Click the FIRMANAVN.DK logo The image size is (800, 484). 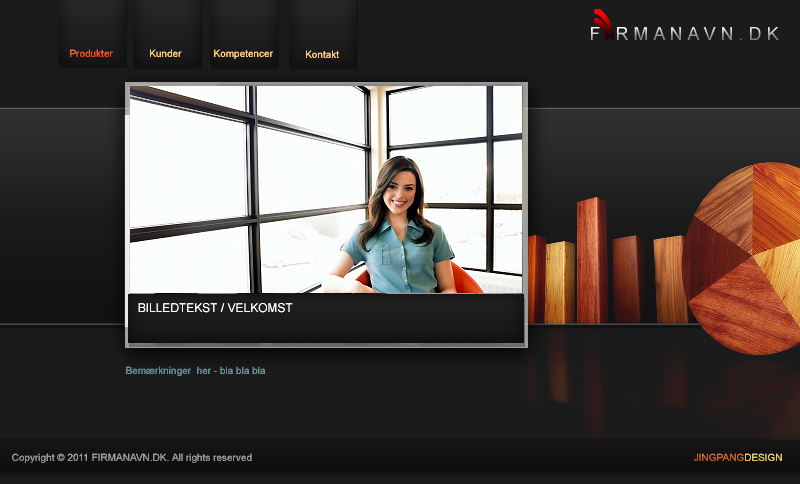pyautogui.click(x=684, y=26)
